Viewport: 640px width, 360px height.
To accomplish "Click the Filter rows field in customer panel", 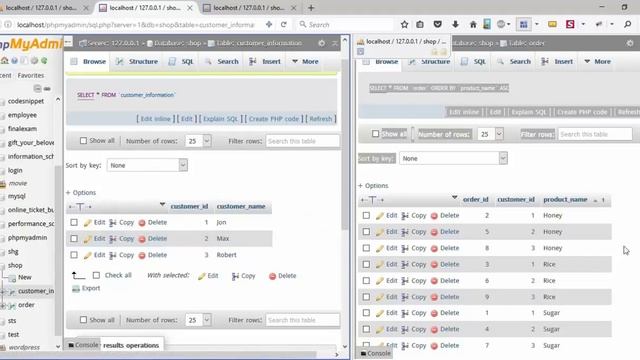I will (x=302, y=141).
